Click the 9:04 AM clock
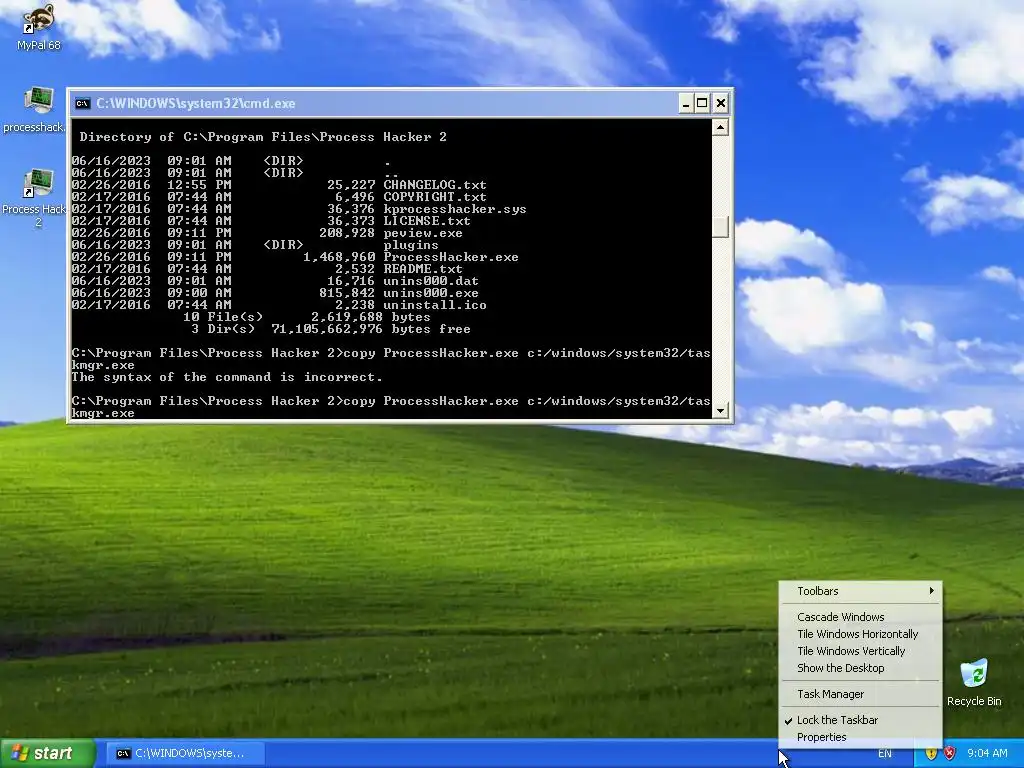The width and height of the screenshot is (1024, 768). [987, 753]
